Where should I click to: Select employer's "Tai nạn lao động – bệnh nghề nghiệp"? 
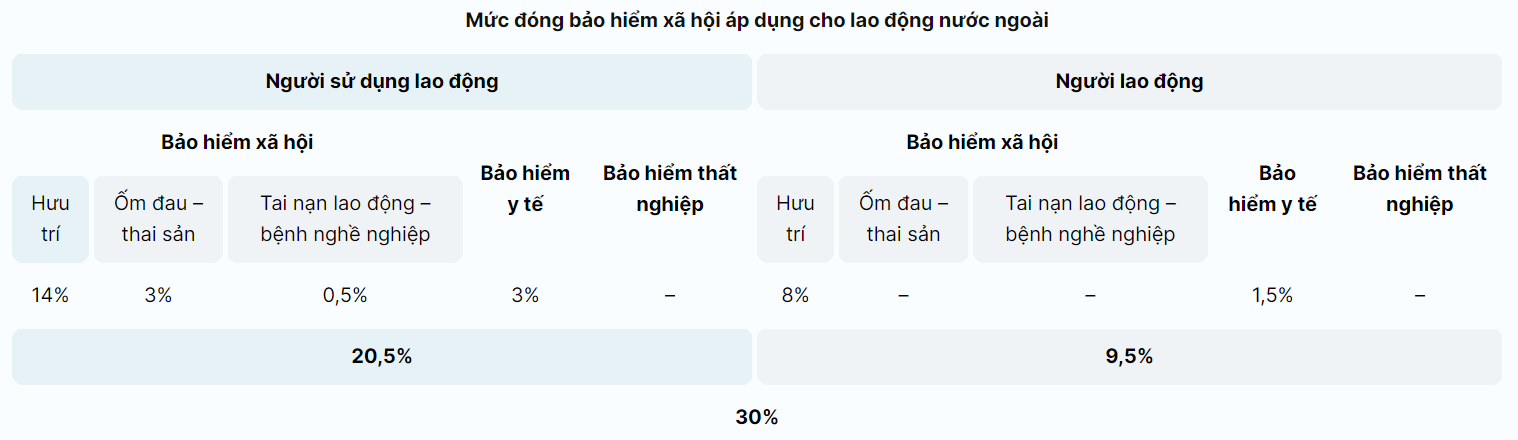(345, 219)
